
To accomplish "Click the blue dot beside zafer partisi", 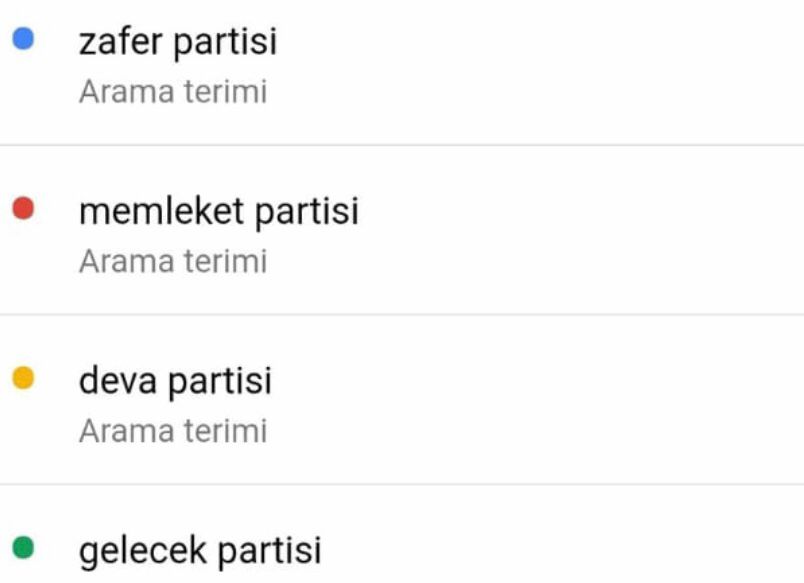I will [23, 39].
